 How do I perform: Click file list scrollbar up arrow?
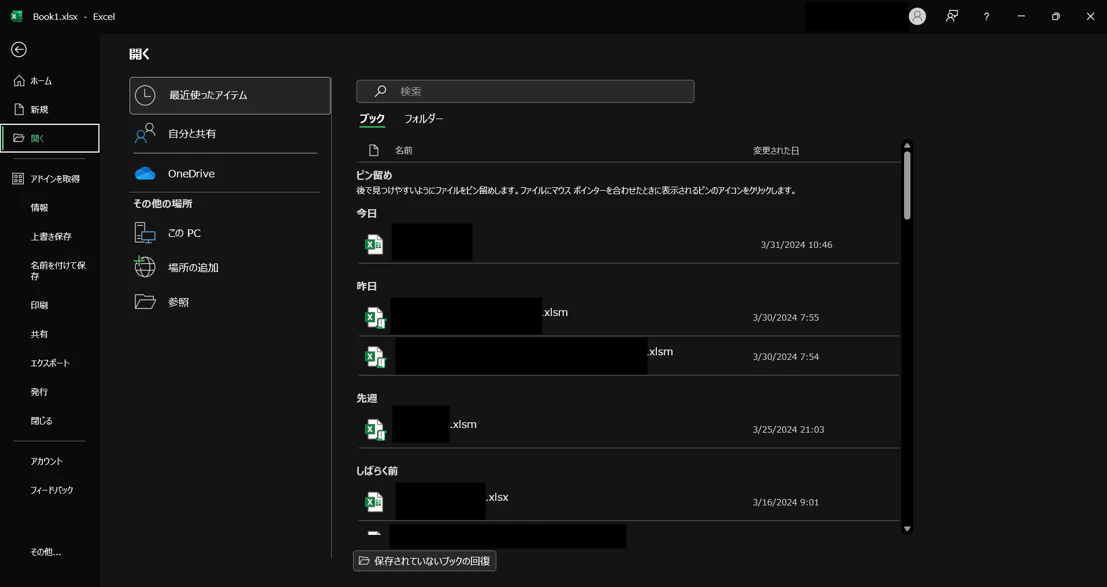[x=907, y=146]
